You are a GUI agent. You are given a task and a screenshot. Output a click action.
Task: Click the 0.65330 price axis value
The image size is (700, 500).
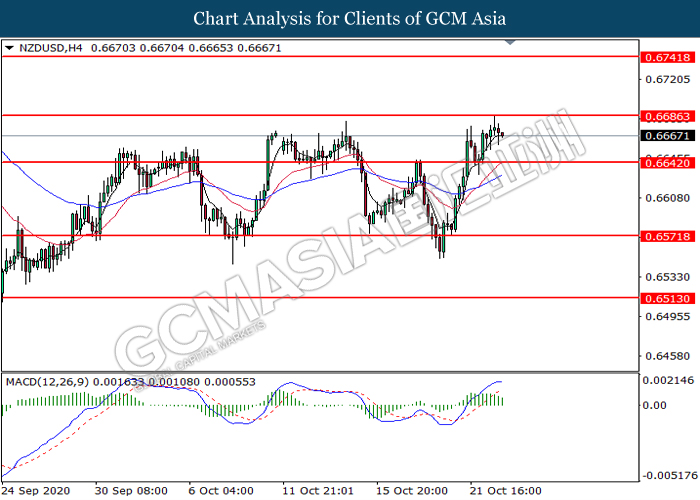coord(667,277)
